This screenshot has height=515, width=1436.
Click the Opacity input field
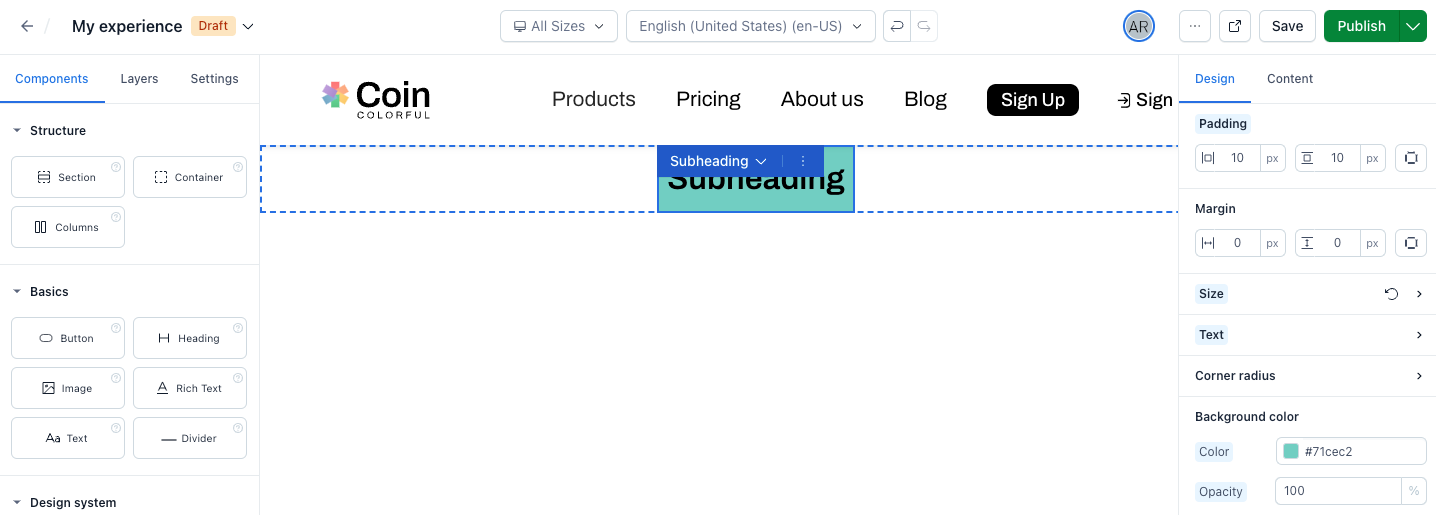coord(1338,491)
